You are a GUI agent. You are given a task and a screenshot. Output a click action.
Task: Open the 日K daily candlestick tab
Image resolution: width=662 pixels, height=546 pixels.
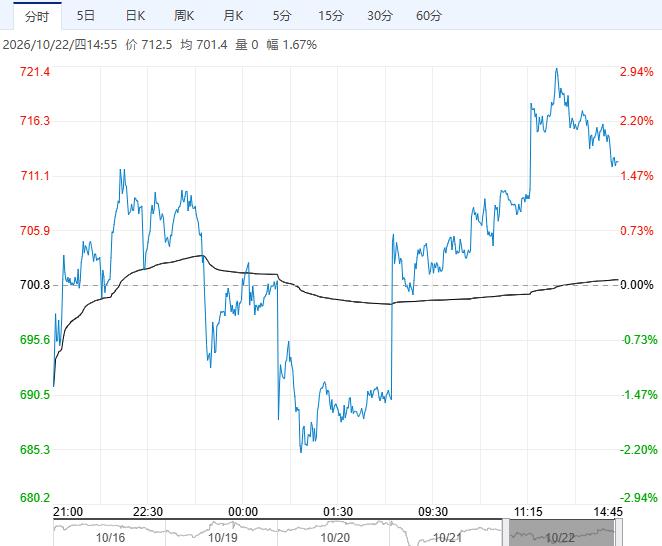coord(135,16)
